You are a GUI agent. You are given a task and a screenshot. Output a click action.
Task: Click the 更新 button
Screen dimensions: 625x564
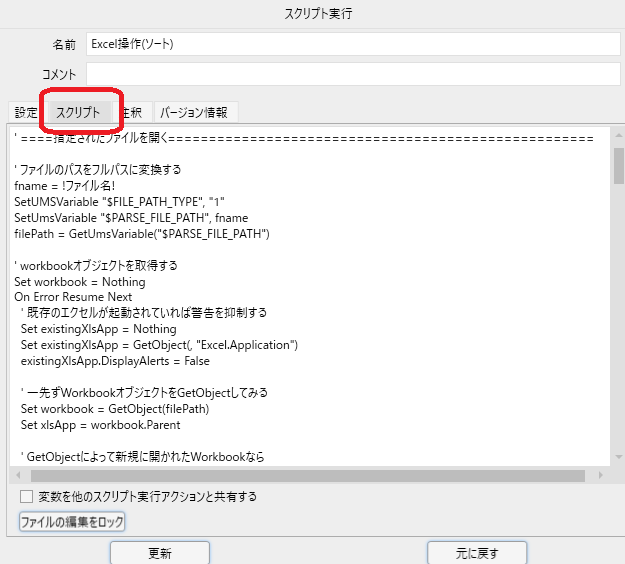(x=159, y=553)
